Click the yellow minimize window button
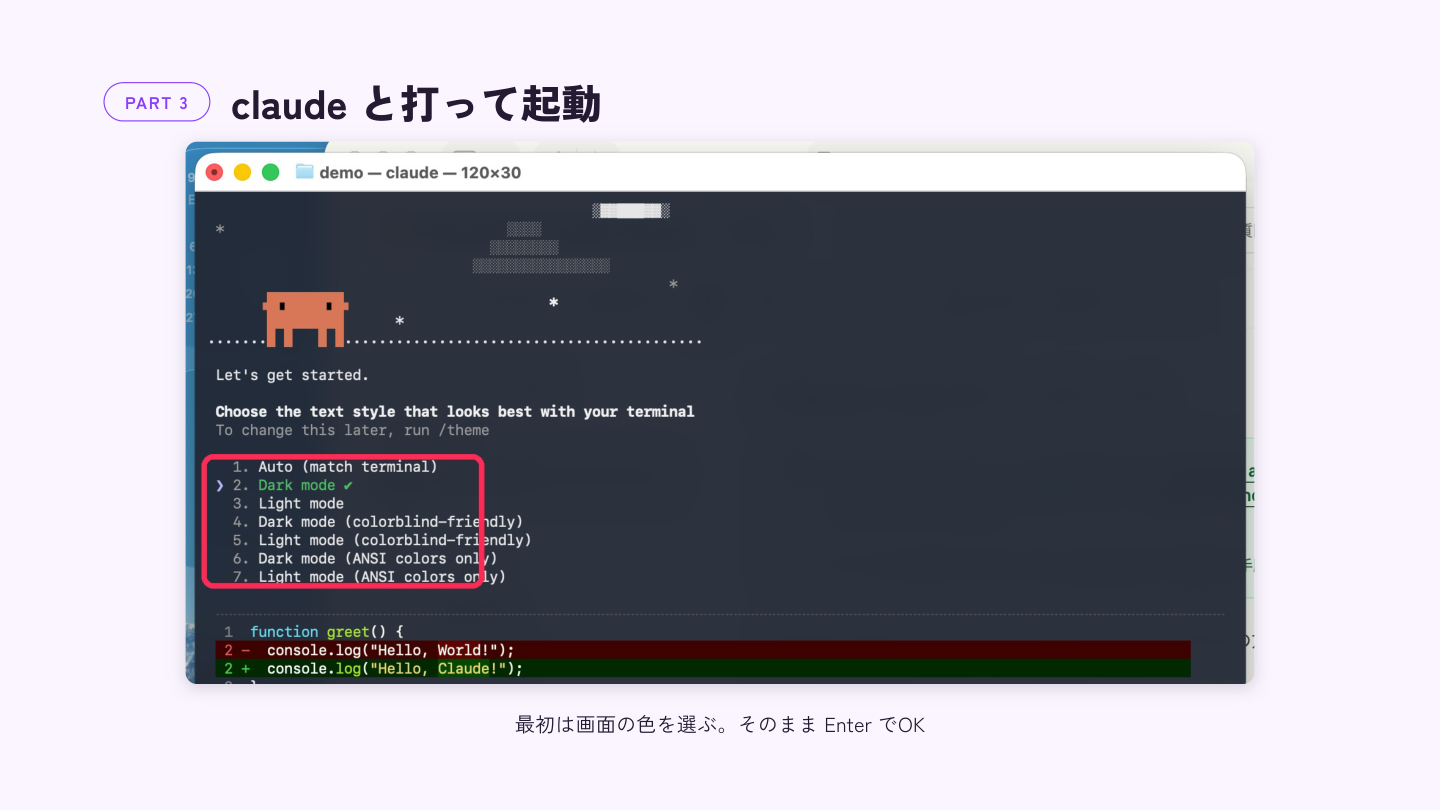This screenshot has width=1440, height=810. pyautogui.click(x=242, y=172)
